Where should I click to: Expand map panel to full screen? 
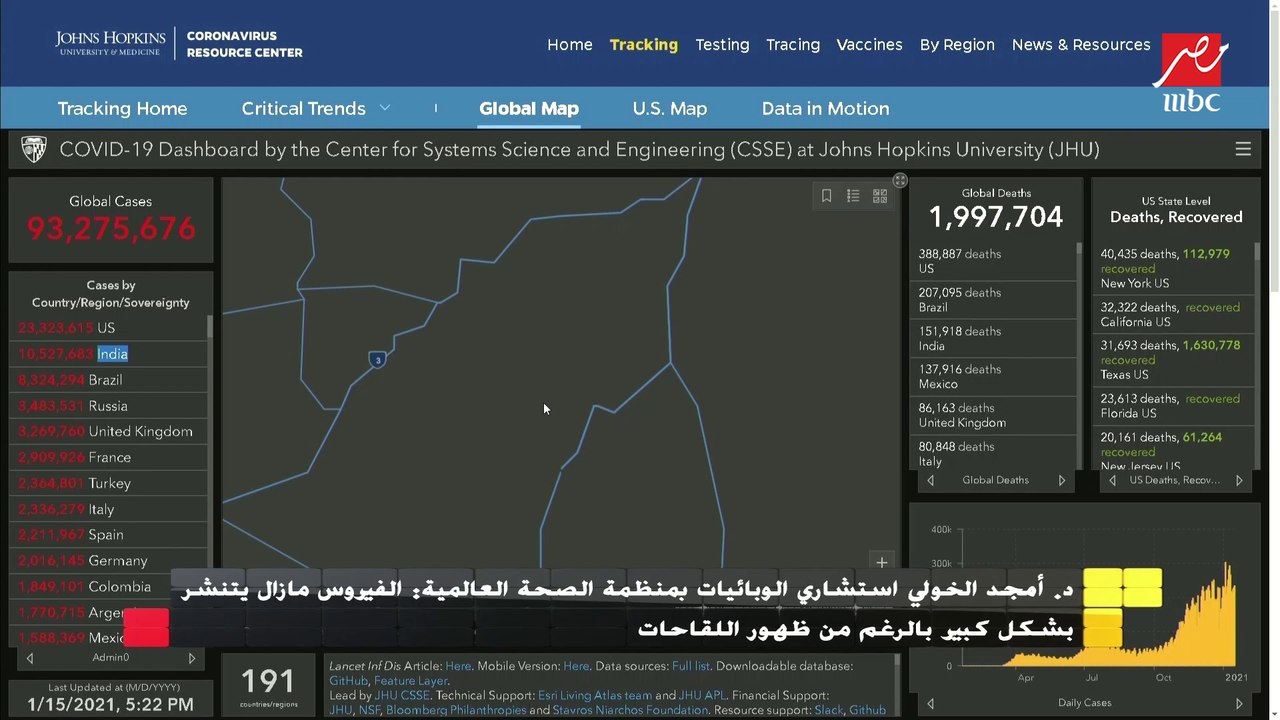click(900, 180)
